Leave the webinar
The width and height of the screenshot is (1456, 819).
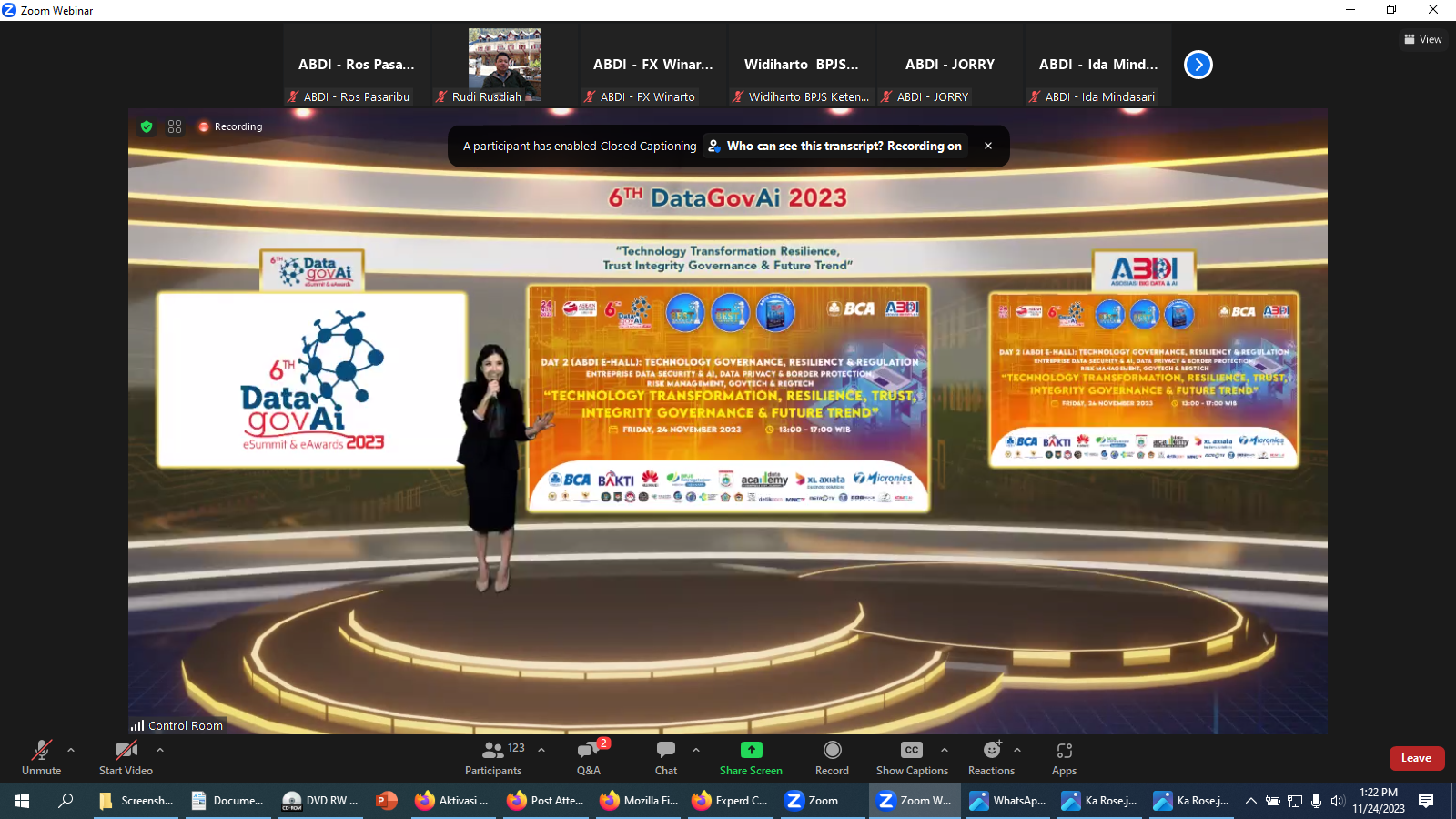[1416, 758]
